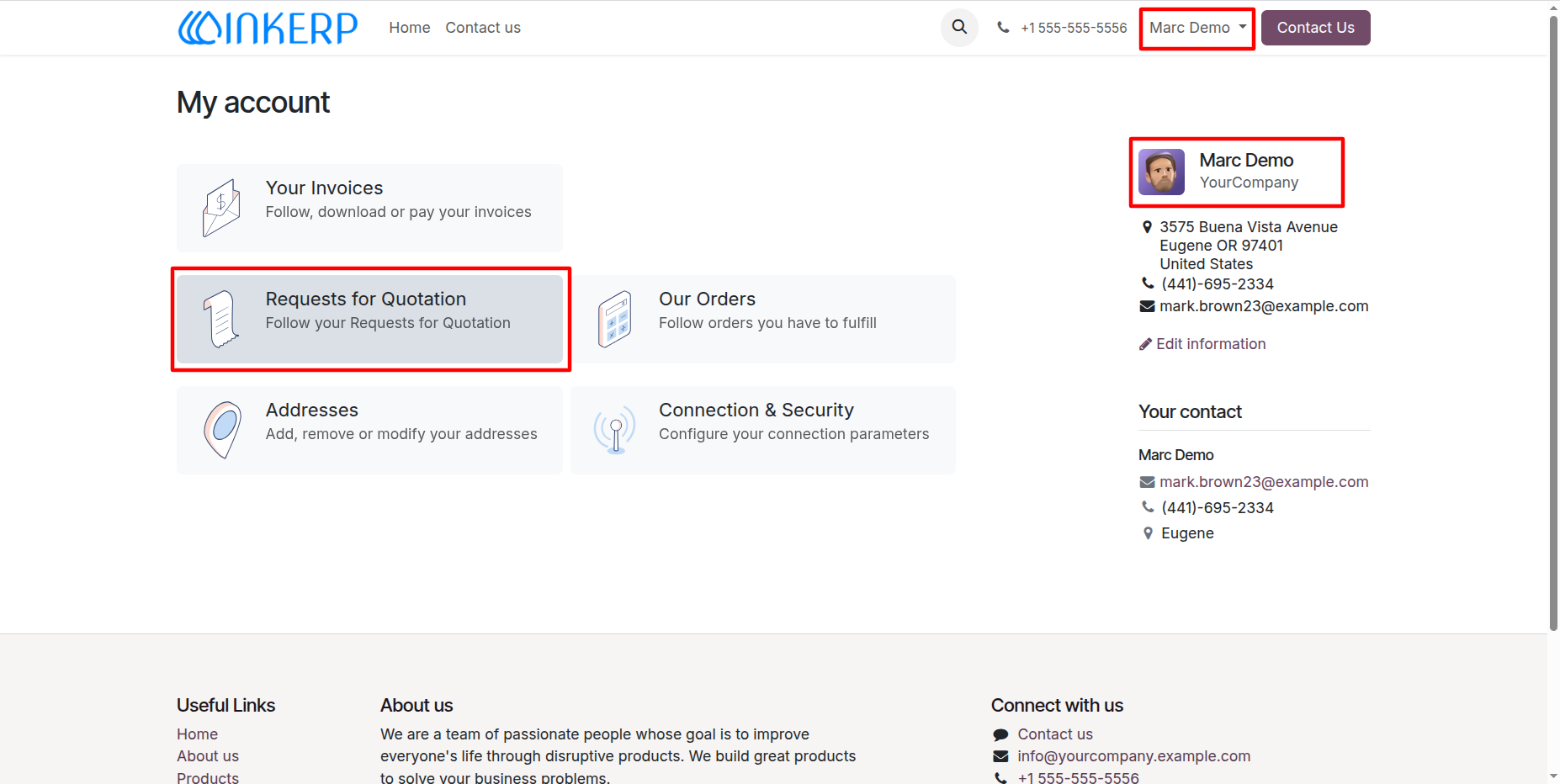Click the purple Contact Us button

(x=1315, y=28)
